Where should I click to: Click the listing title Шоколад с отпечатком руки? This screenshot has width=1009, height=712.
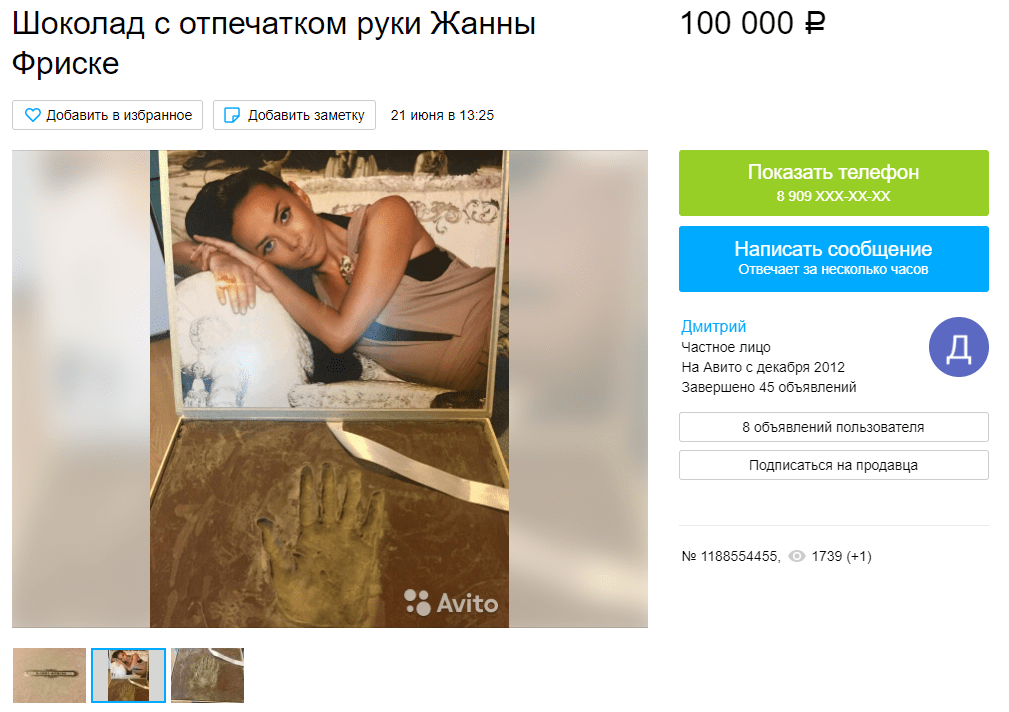(273, 43)
